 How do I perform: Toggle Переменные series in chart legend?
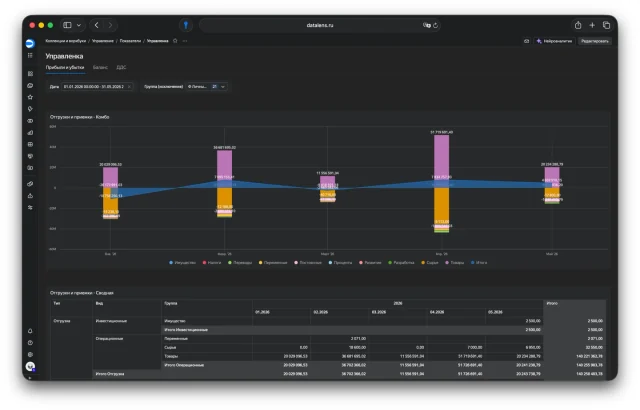click(273, 263)
